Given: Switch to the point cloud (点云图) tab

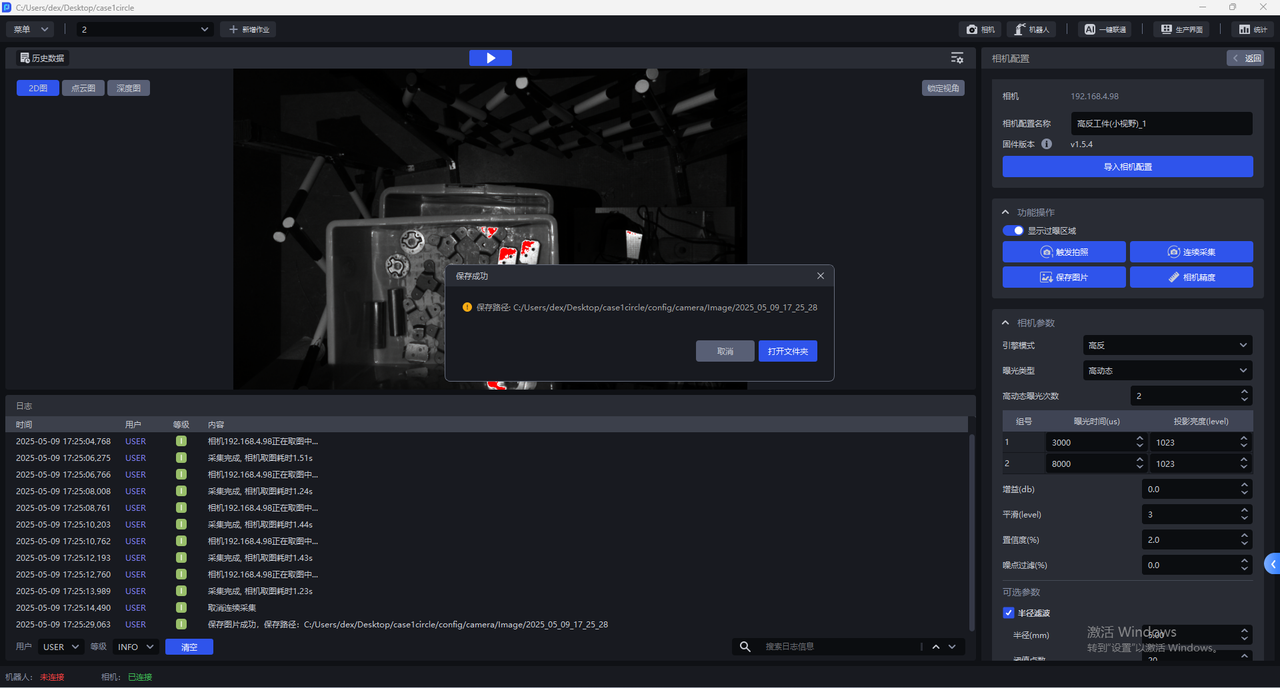Looking at the screenshot, I should 83,88.
